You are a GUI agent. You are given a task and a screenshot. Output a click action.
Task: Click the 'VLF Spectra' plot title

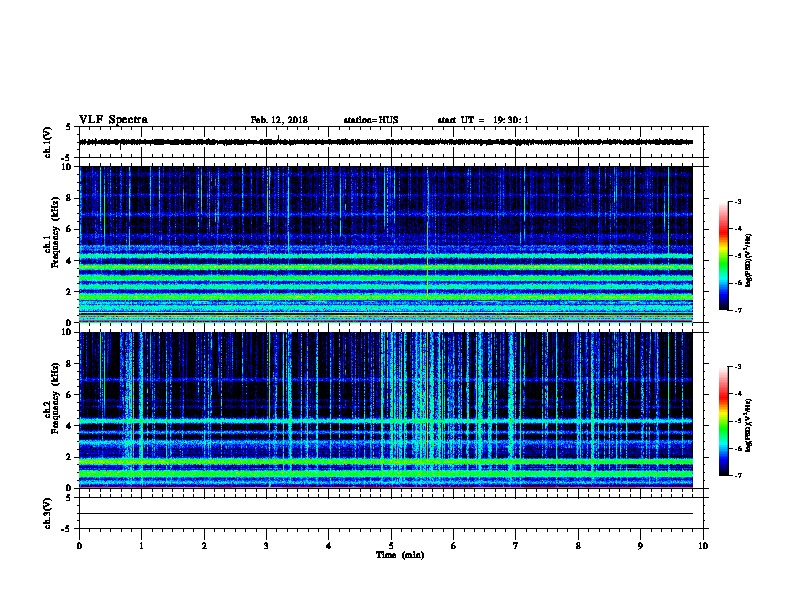pos(113,120)
